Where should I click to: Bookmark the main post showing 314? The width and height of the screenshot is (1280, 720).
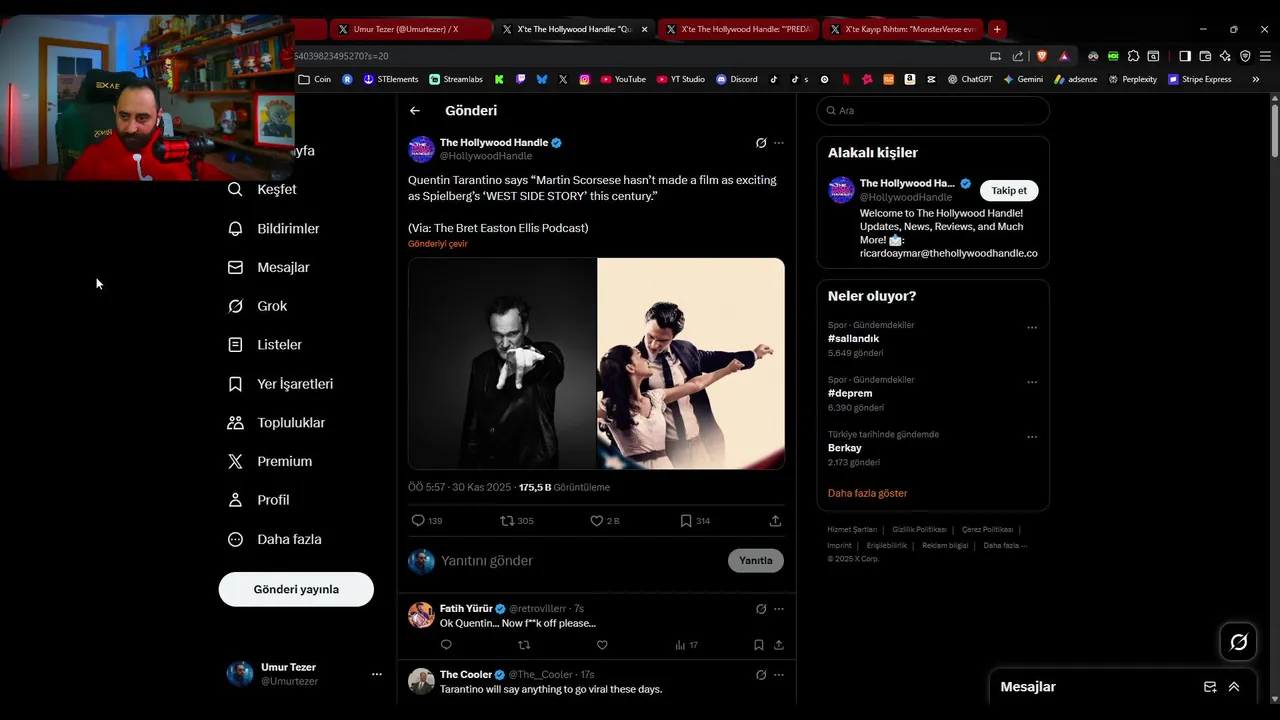[695, 521]
